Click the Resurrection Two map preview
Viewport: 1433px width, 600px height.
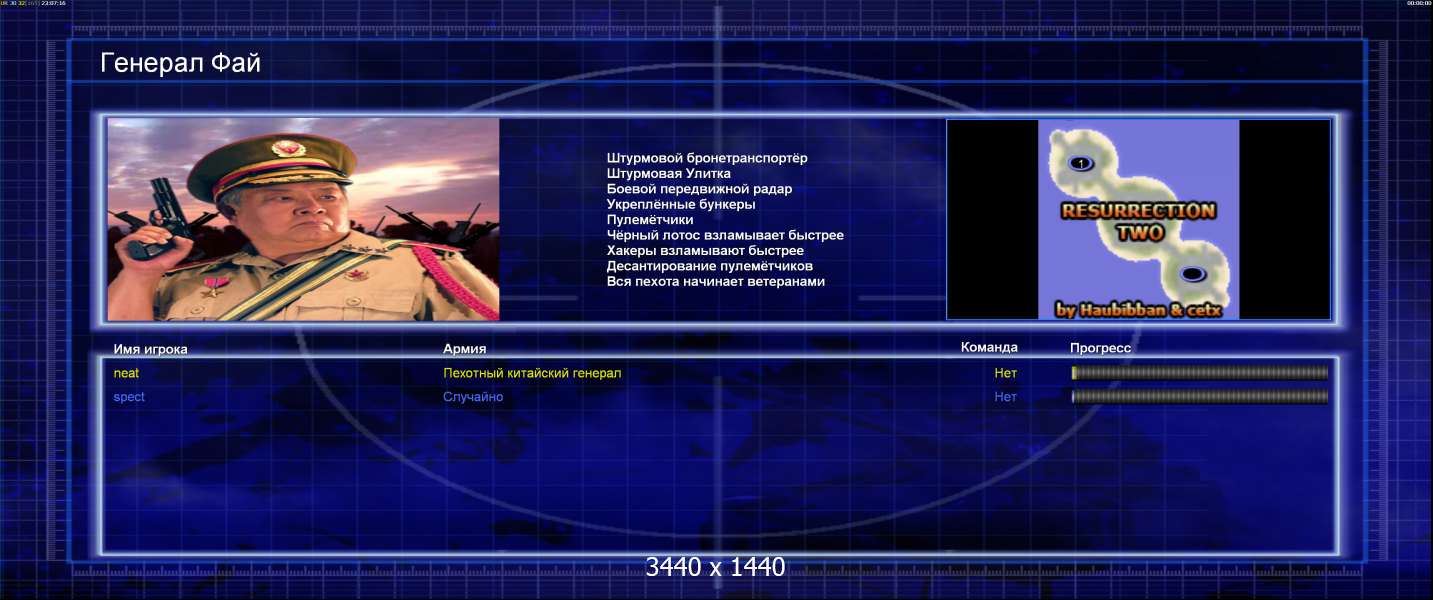pyautogui.click(x=1138, y=219)
